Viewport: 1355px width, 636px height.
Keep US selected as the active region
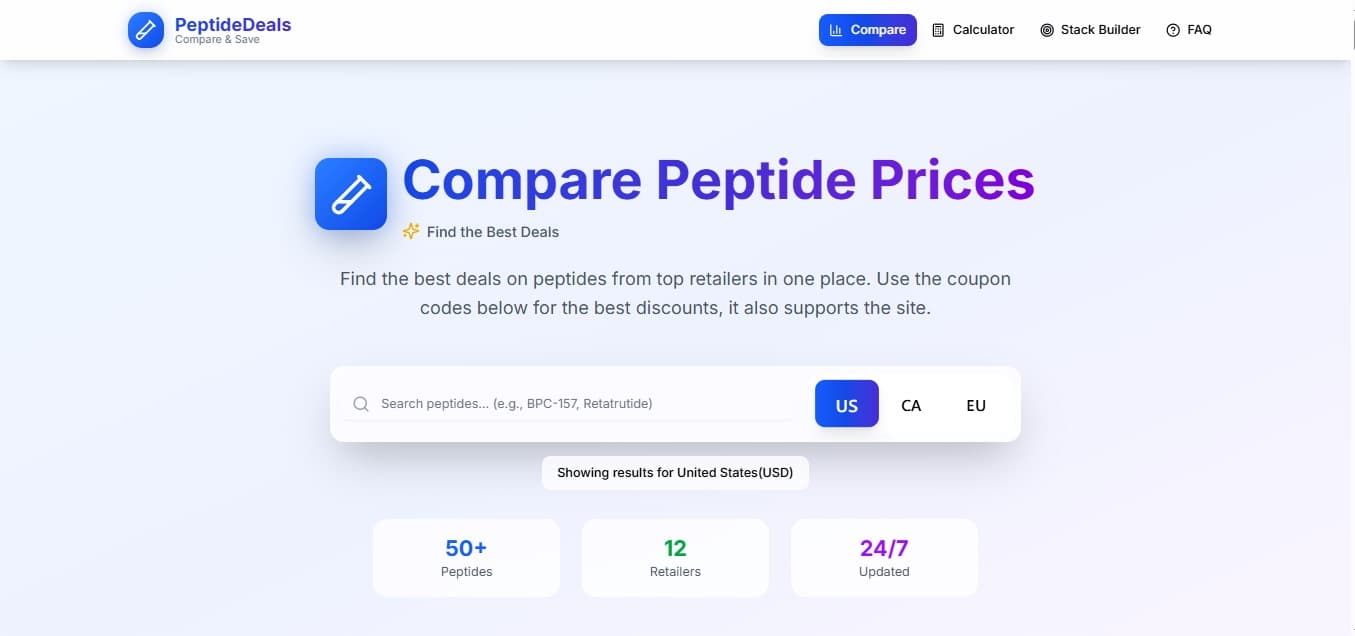tap(846, 404)
